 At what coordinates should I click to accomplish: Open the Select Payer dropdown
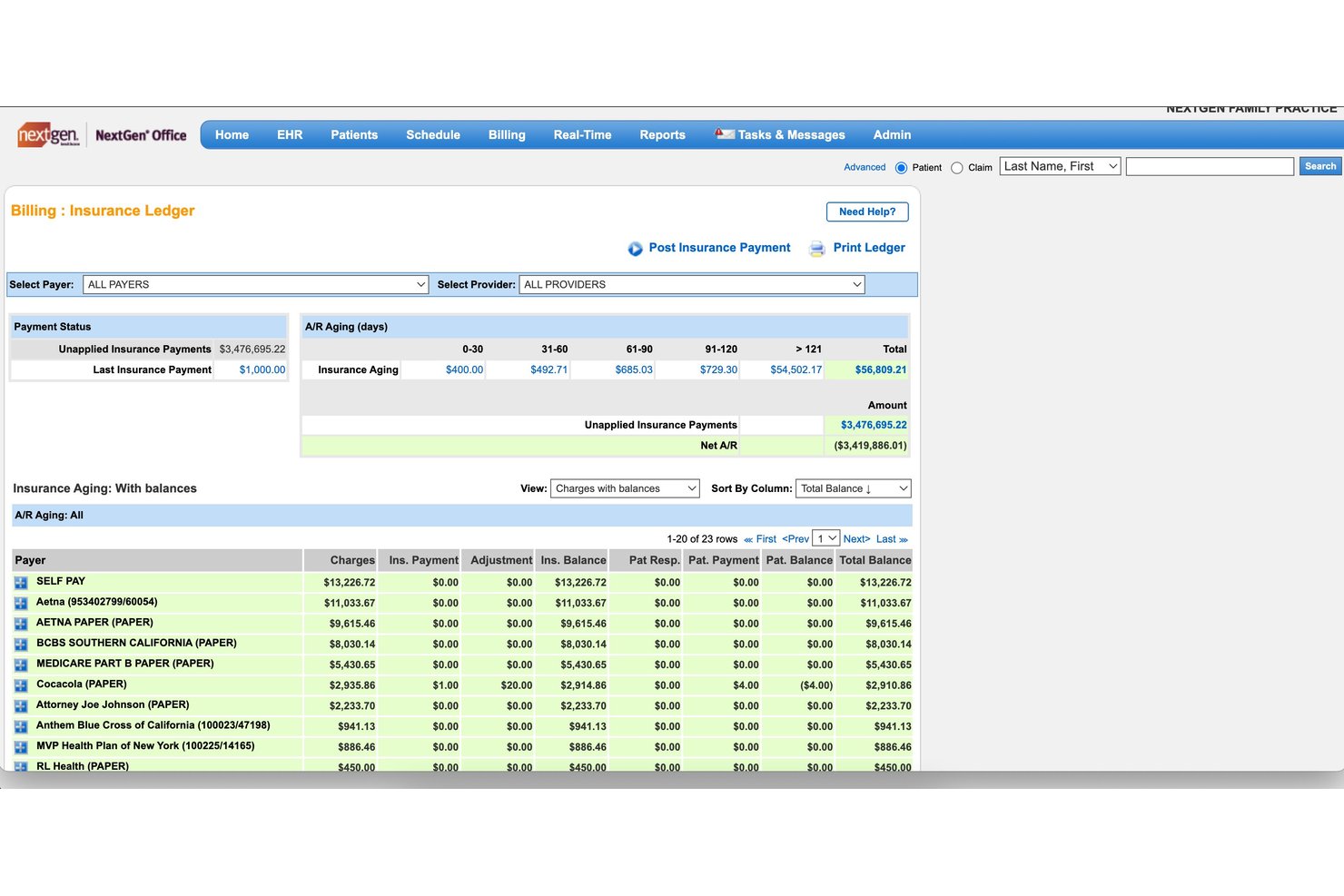click(x=256, y=285)
